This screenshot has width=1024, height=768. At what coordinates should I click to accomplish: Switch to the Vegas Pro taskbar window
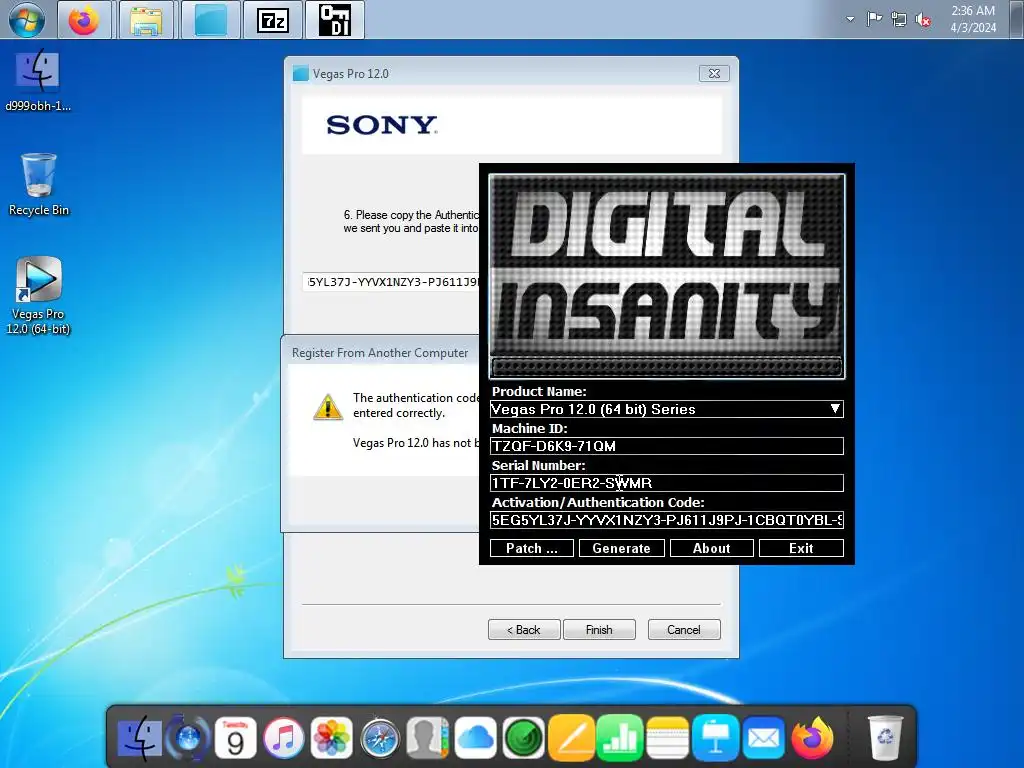coord(210,20)
